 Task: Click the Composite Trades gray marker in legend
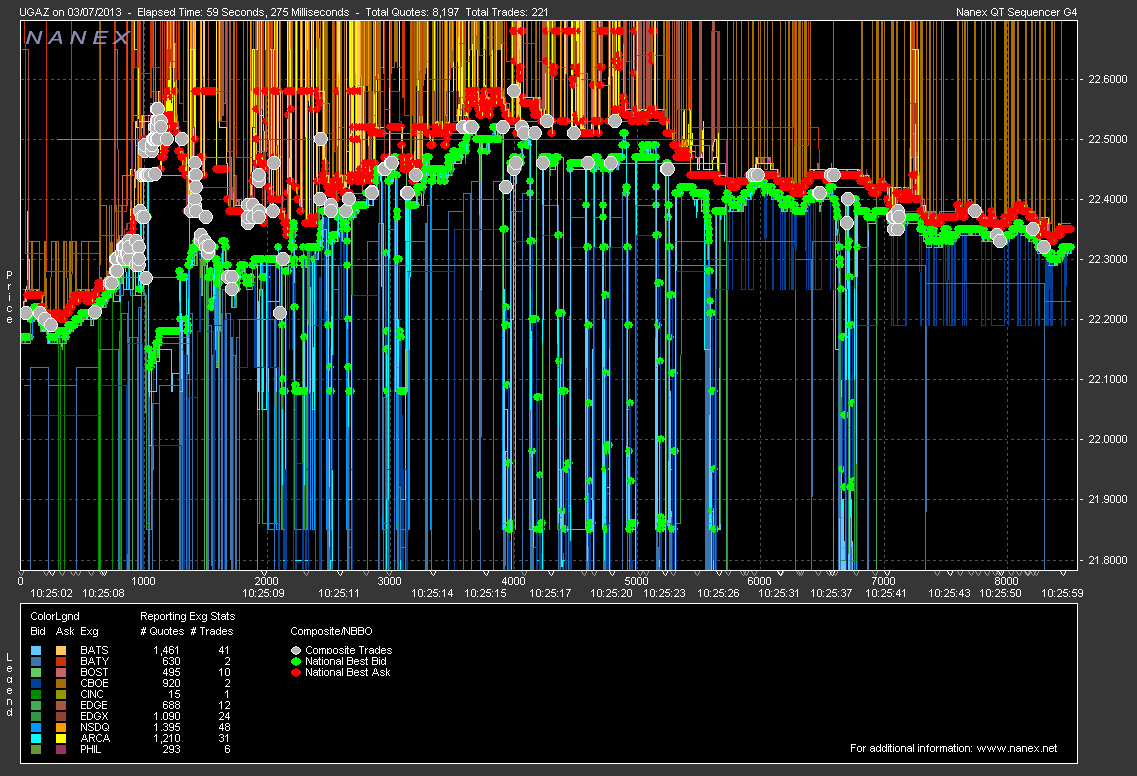296,651
